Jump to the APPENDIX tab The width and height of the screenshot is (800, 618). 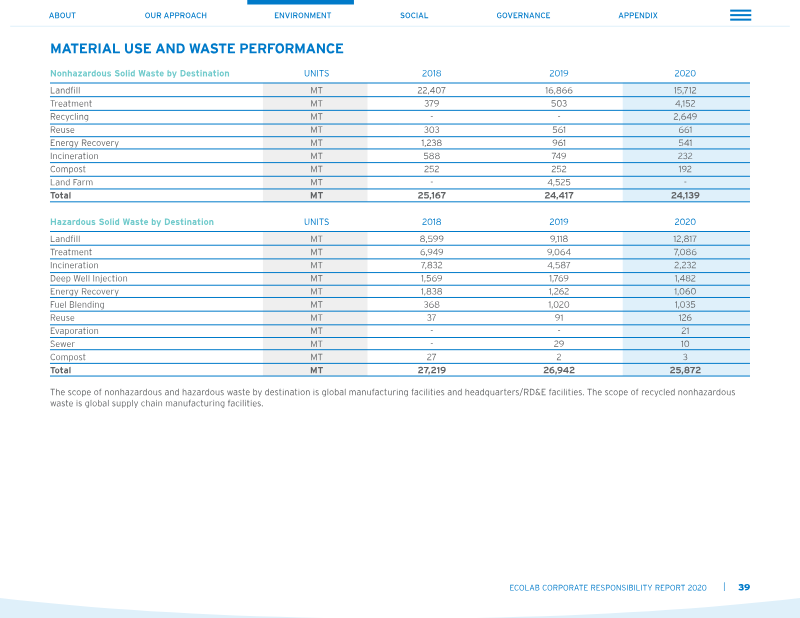tap(638, 15)
